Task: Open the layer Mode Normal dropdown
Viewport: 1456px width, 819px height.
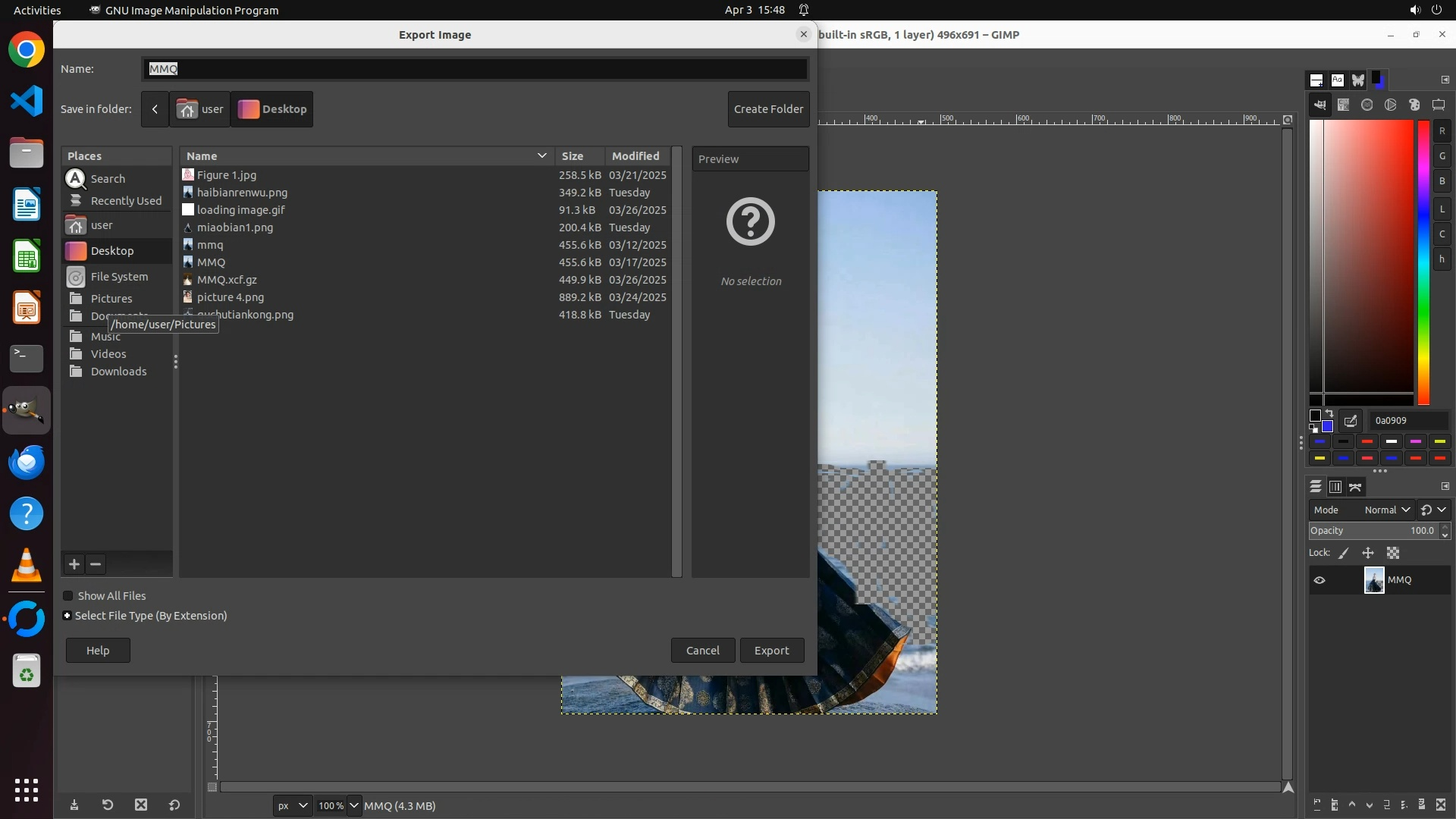Action: (1386, 510)
